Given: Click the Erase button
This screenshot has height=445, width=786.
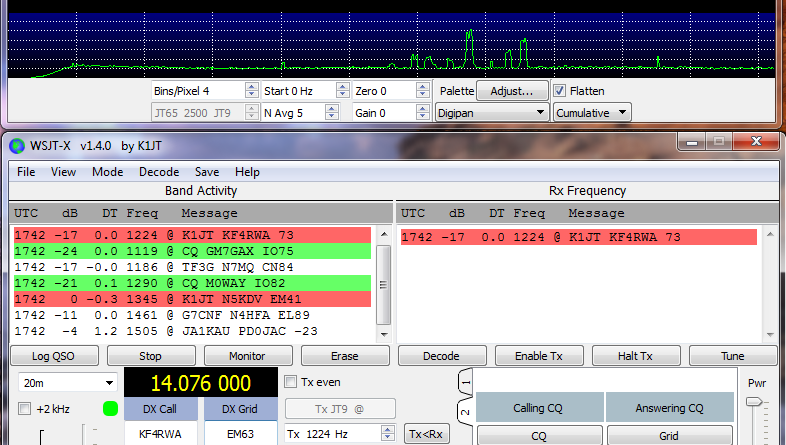Looking at the screenshot, I should 345,356.
